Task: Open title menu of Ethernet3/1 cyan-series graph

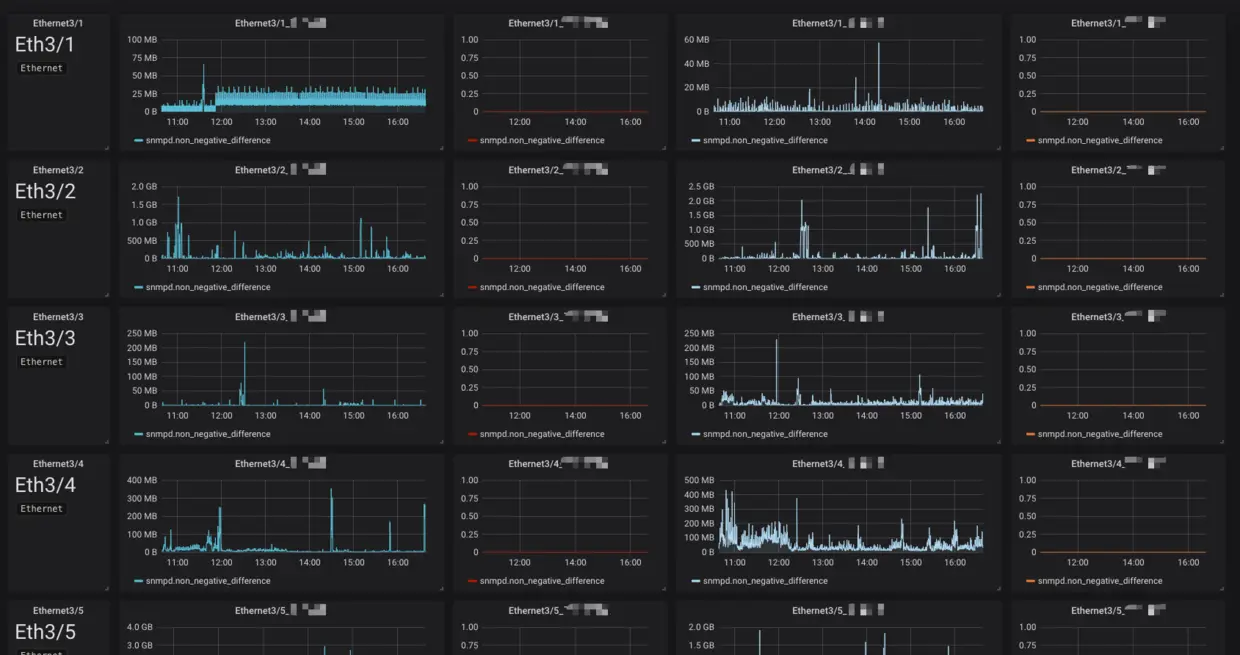Action: pyautogui.click(x=281, y=22)
